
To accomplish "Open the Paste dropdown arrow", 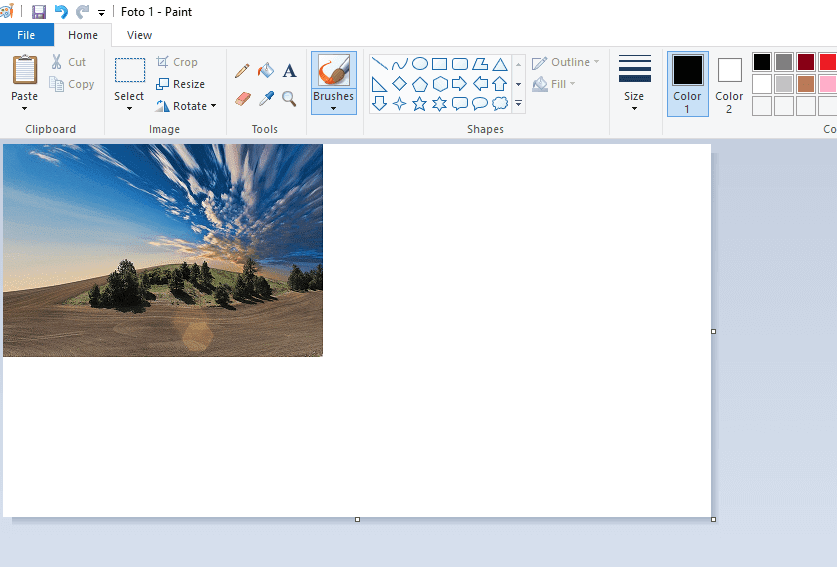I will [x=25, y=108].
